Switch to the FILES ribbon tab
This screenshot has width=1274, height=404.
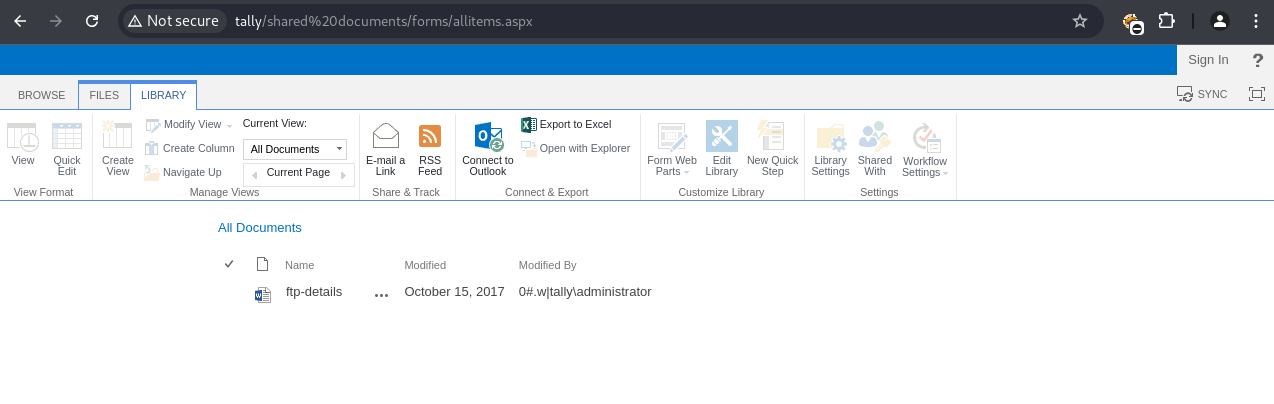click(x=104, y=95)
